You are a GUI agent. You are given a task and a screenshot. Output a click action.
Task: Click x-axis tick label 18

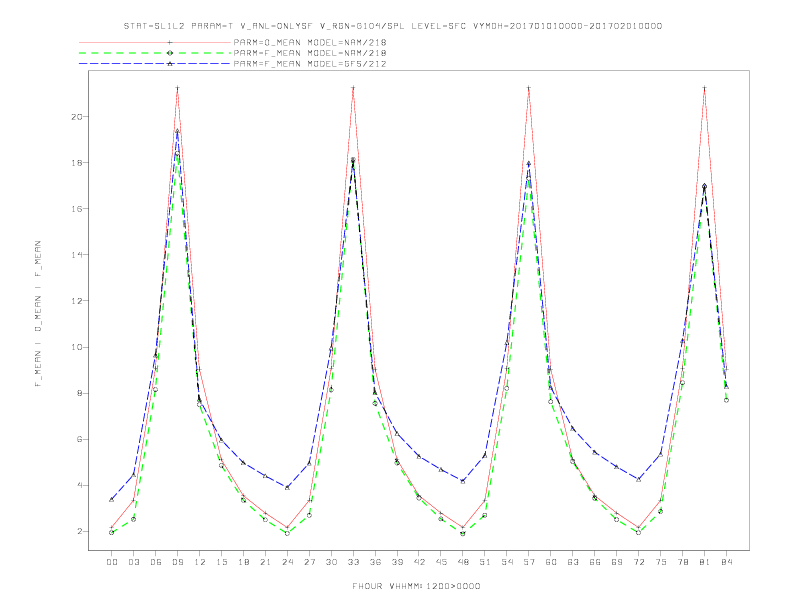tap(243, 562)
